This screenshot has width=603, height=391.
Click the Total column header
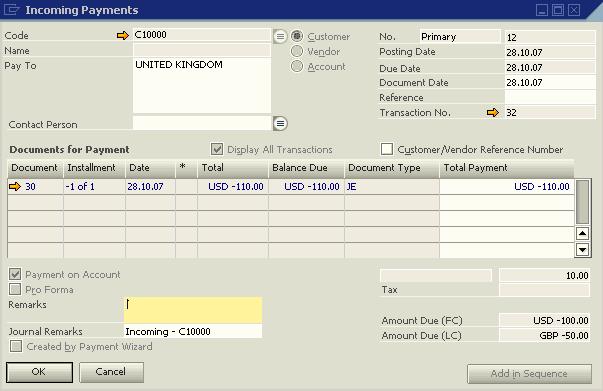tap(233, 168)
